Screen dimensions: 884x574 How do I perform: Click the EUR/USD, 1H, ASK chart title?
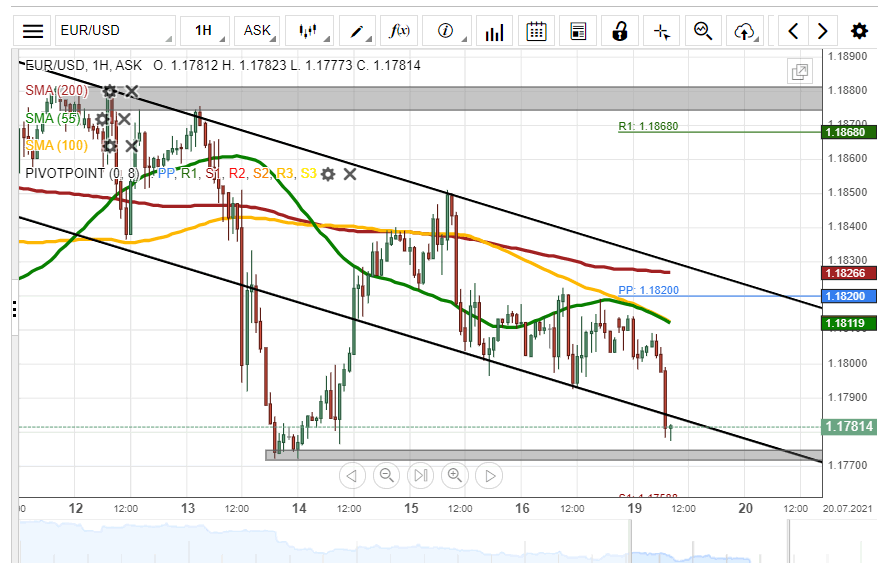[84, 65]
